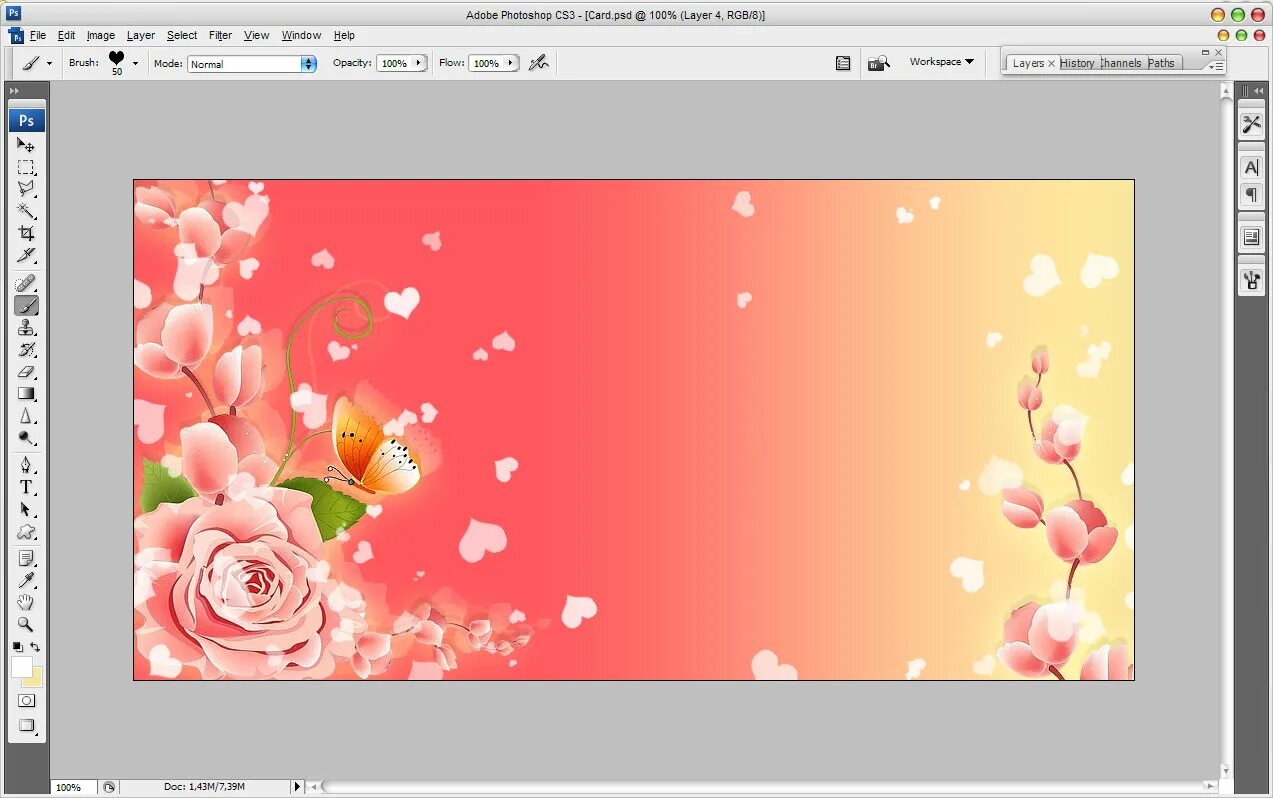Viewport: 1273px width, 798px height.
Task: Reset to default foreground and background colors
Action: pos(17,647)
